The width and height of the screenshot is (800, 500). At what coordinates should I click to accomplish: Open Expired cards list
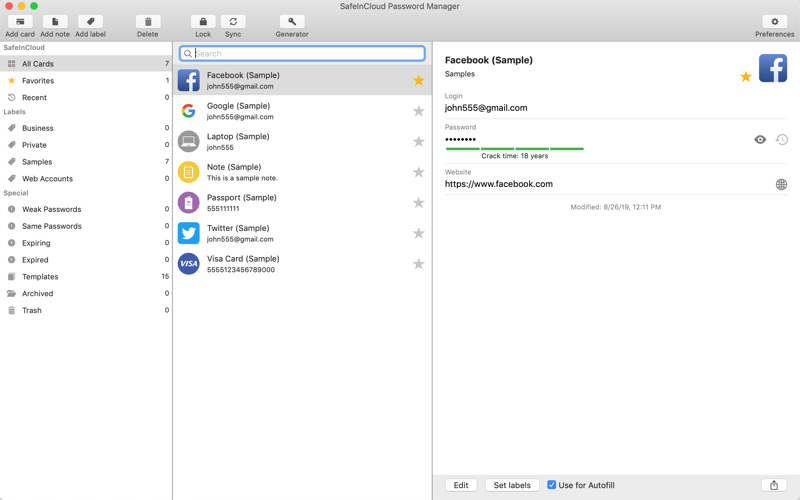click(x=86, y=260)
